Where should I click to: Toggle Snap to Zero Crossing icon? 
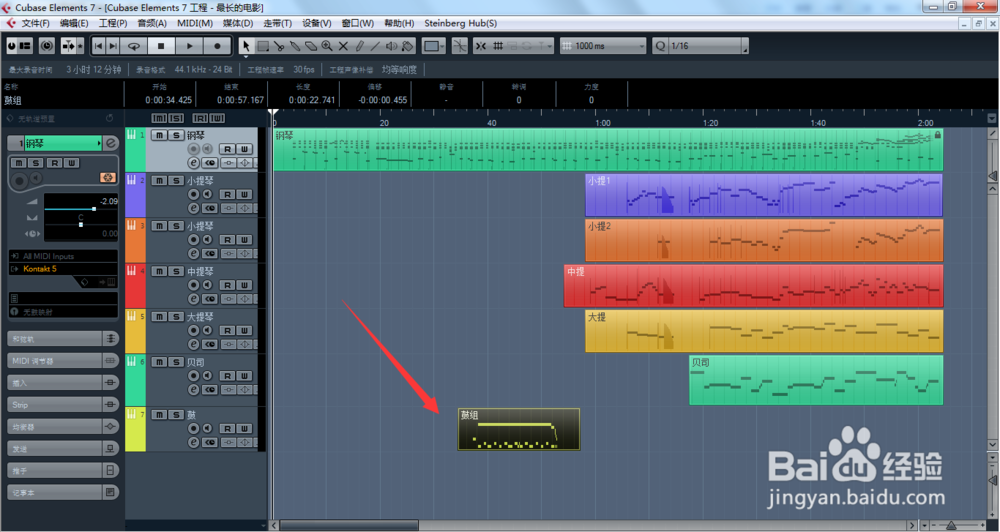(459, 46)
